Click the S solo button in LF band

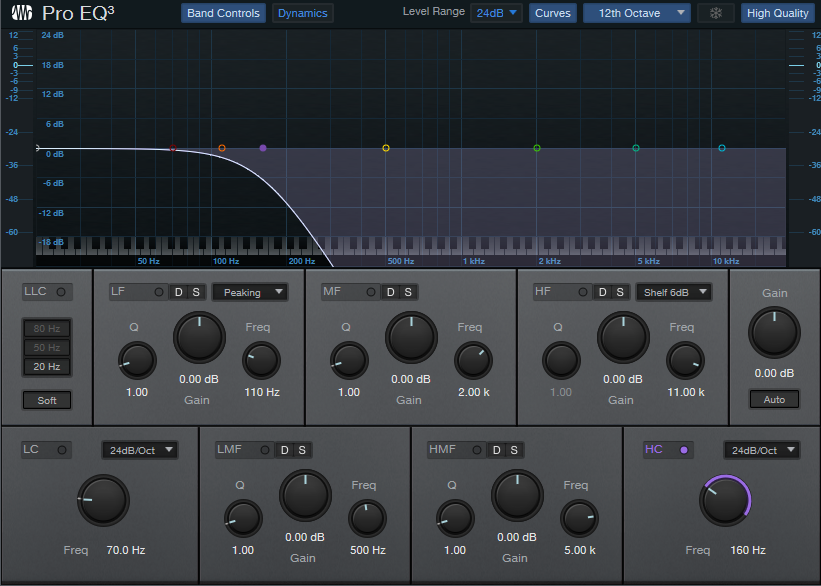point(196,292)
